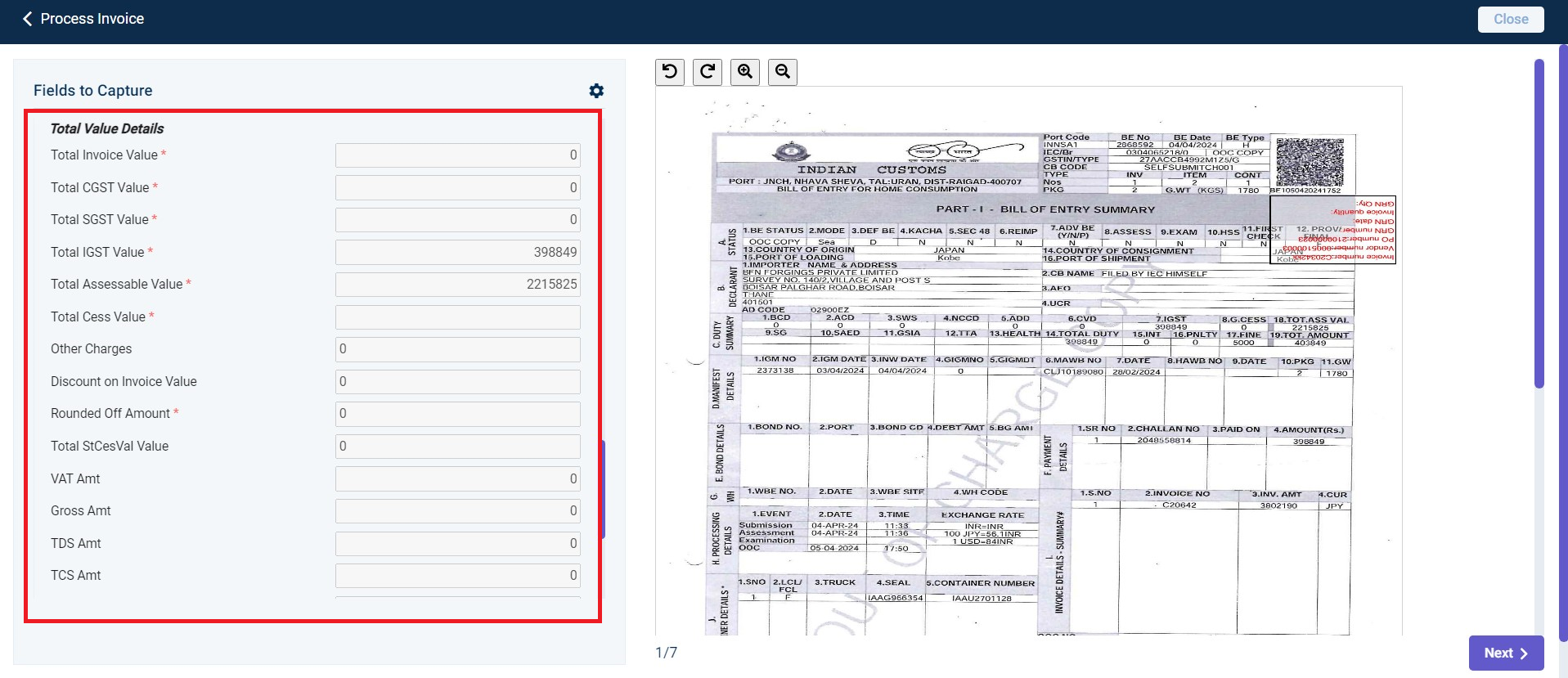
Task: Focus the Total IGST Value field
Action: pos(458,252)
